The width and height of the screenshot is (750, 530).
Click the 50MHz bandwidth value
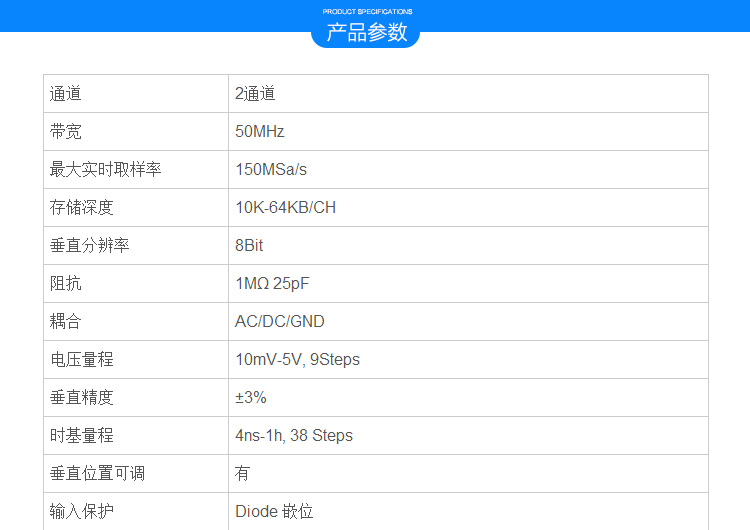[260, 132]
